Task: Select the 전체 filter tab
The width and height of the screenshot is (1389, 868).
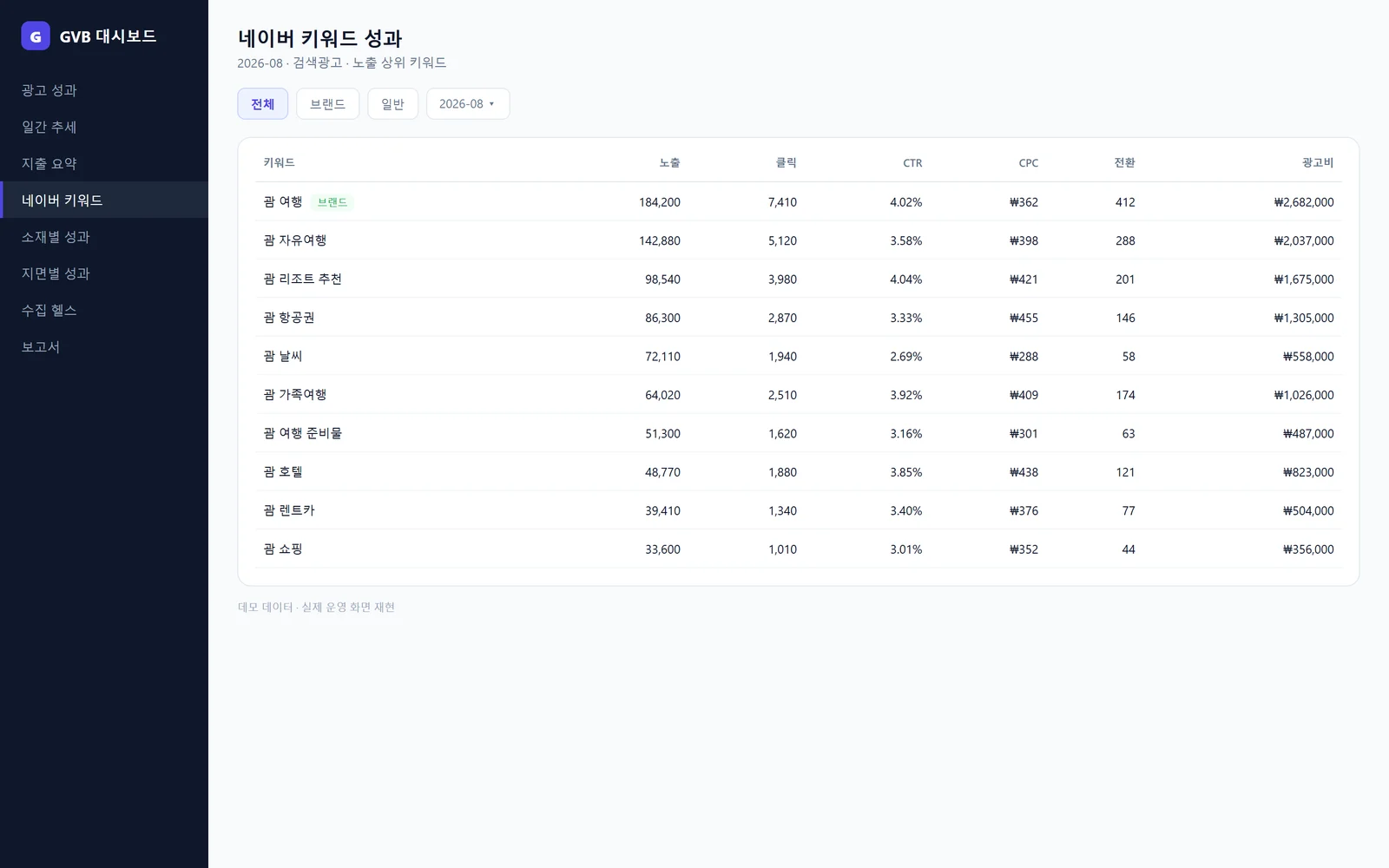Action: click(x=263, y=104)
